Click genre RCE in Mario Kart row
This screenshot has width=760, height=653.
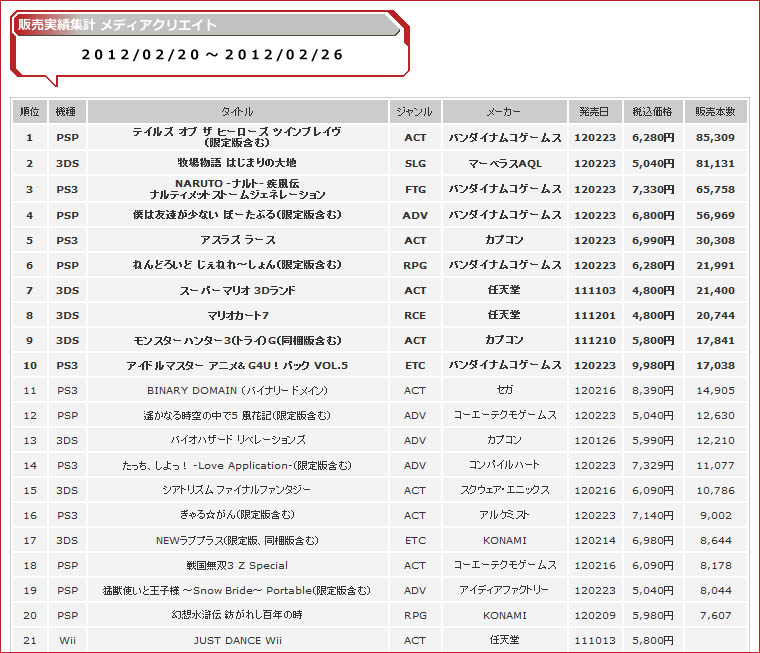click(x=415, y=316)
